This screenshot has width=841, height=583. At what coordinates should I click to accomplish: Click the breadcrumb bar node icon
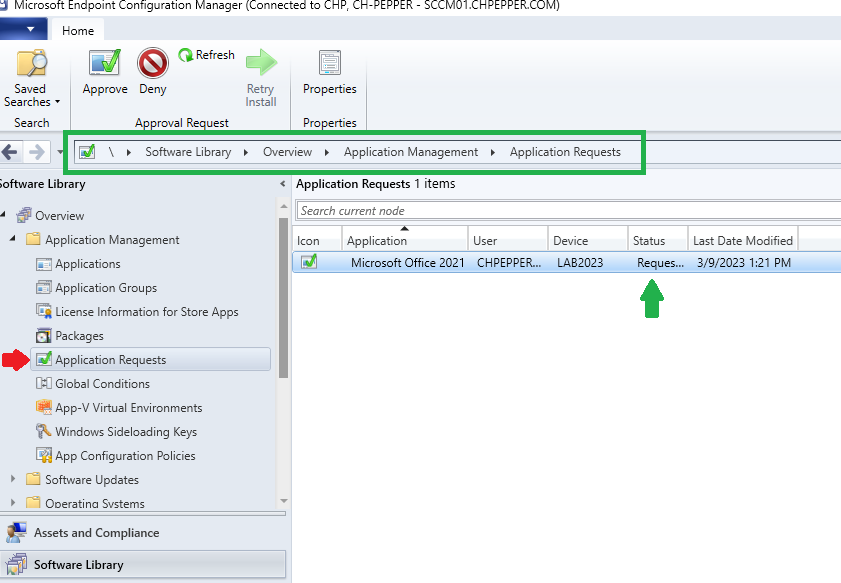pos(87,152)
